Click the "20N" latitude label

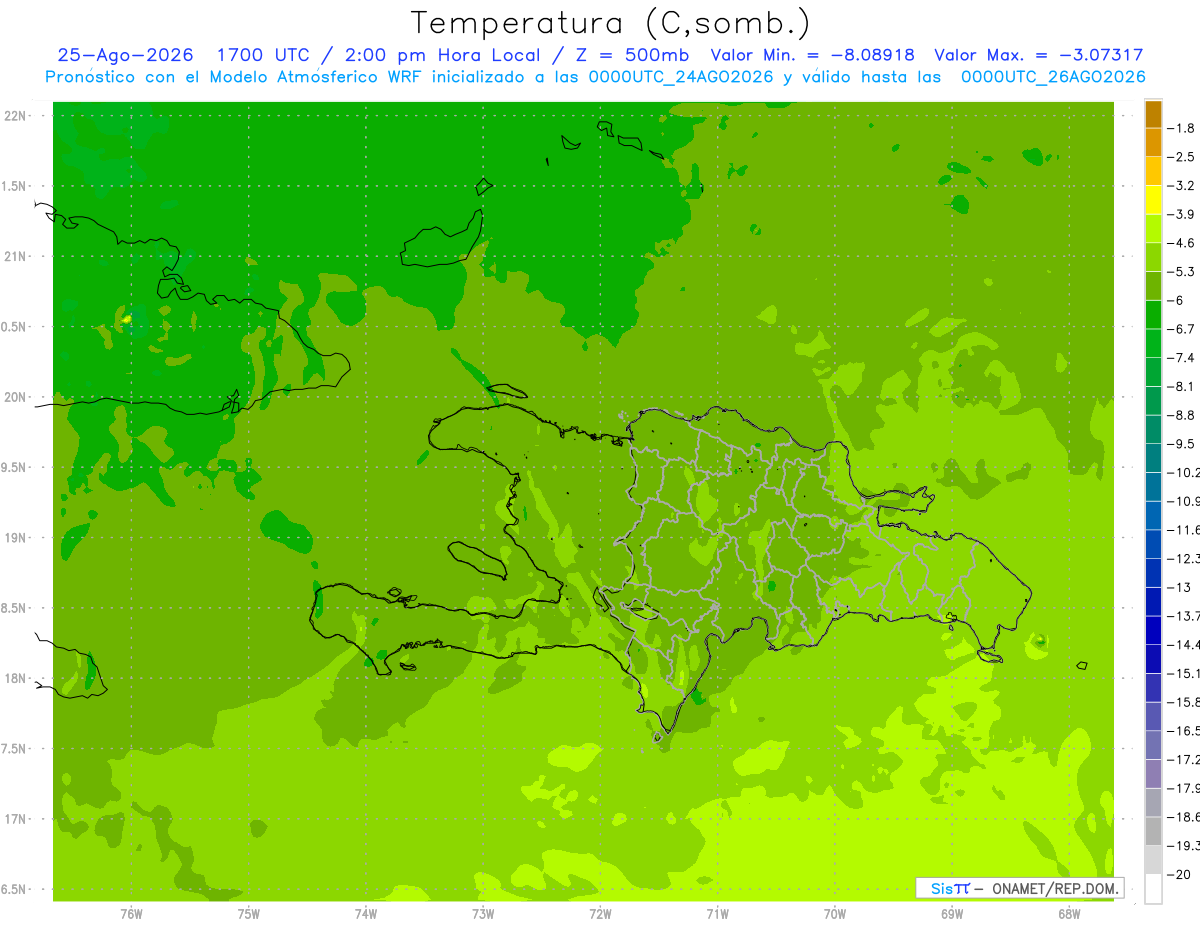pyautogui.click(x=16, y=397)
